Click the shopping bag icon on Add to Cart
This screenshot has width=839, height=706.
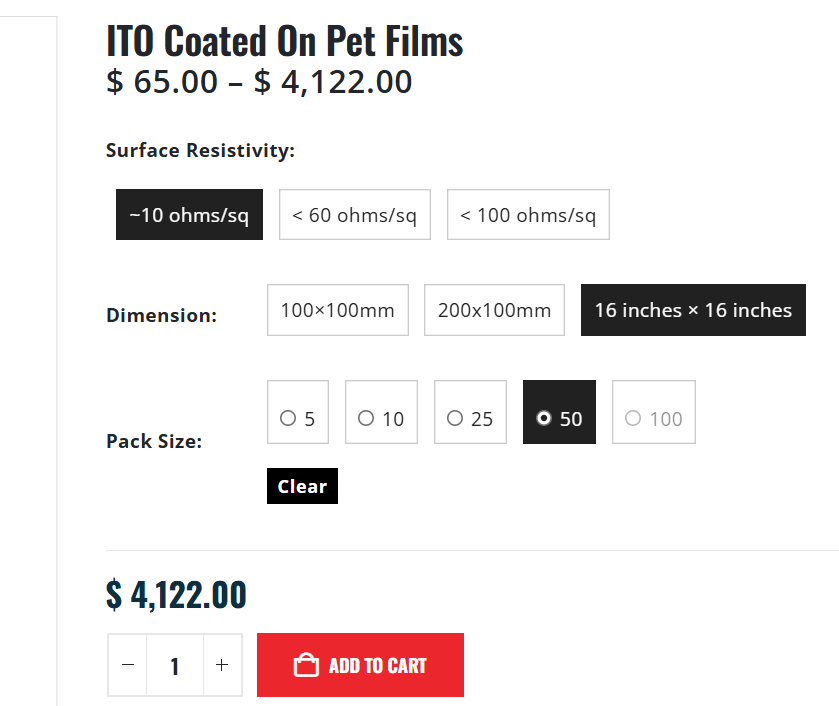[305, 666]
